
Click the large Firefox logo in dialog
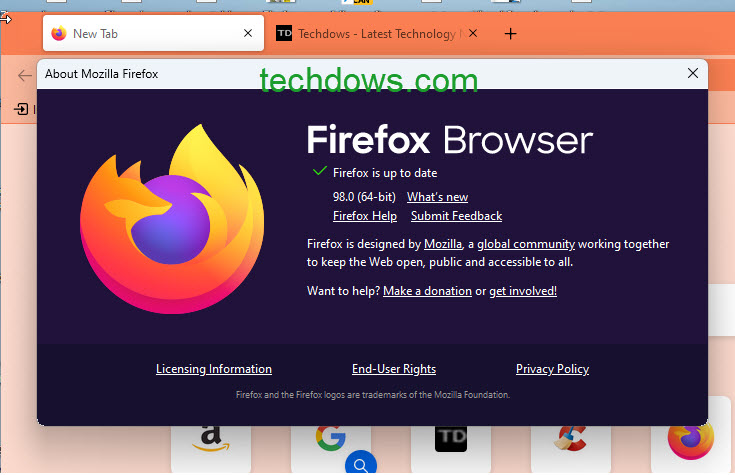[x=172, y=219]
